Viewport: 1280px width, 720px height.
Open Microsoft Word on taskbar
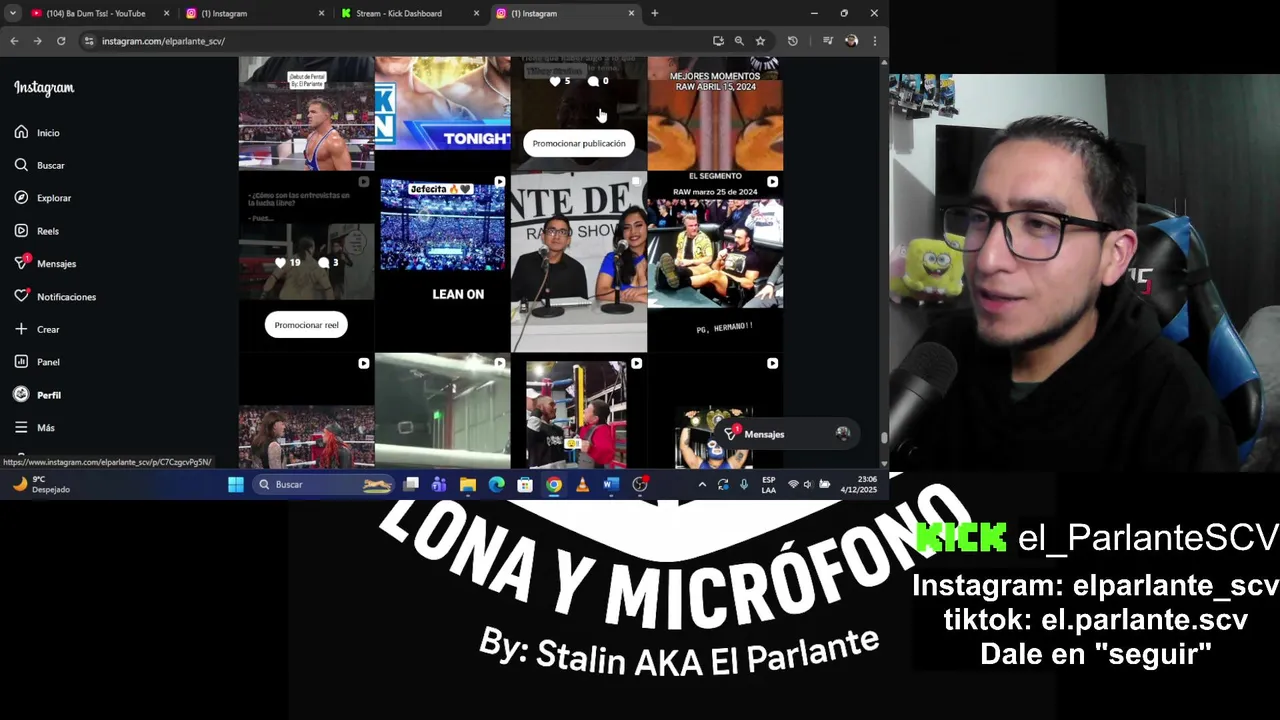pyautogui.click(x=611, y=484)
